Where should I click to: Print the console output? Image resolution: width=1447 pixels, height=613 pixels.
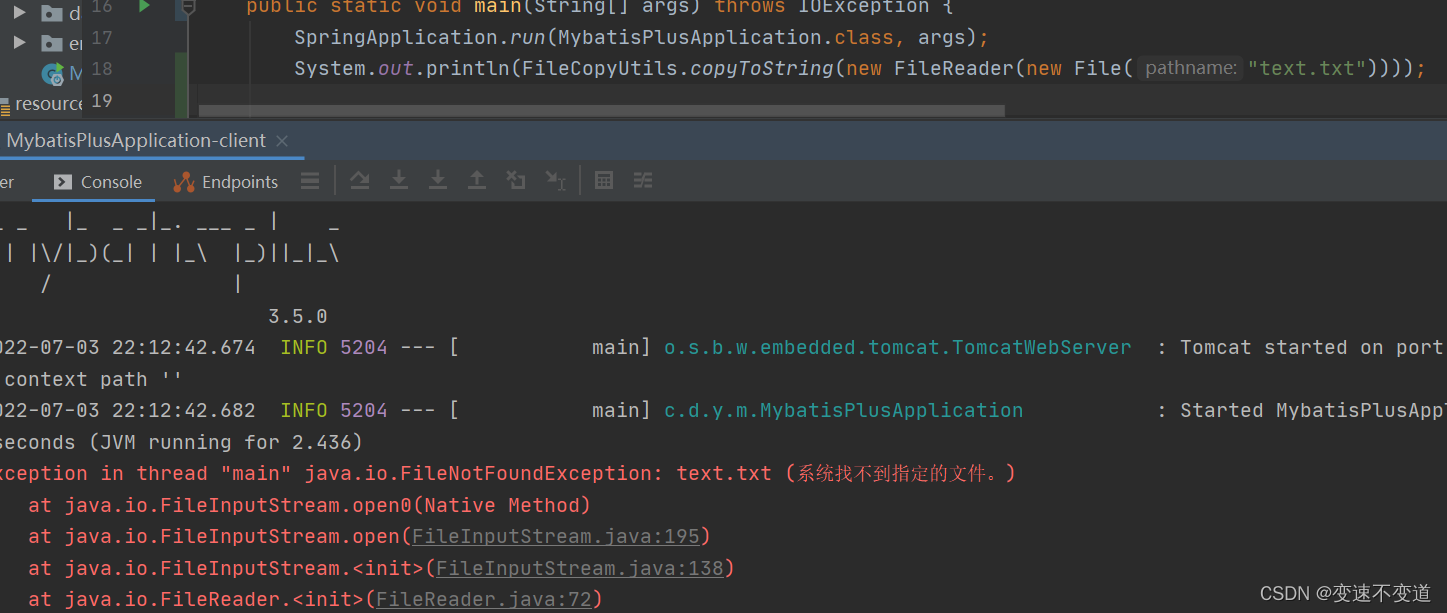tap(603, 180)
